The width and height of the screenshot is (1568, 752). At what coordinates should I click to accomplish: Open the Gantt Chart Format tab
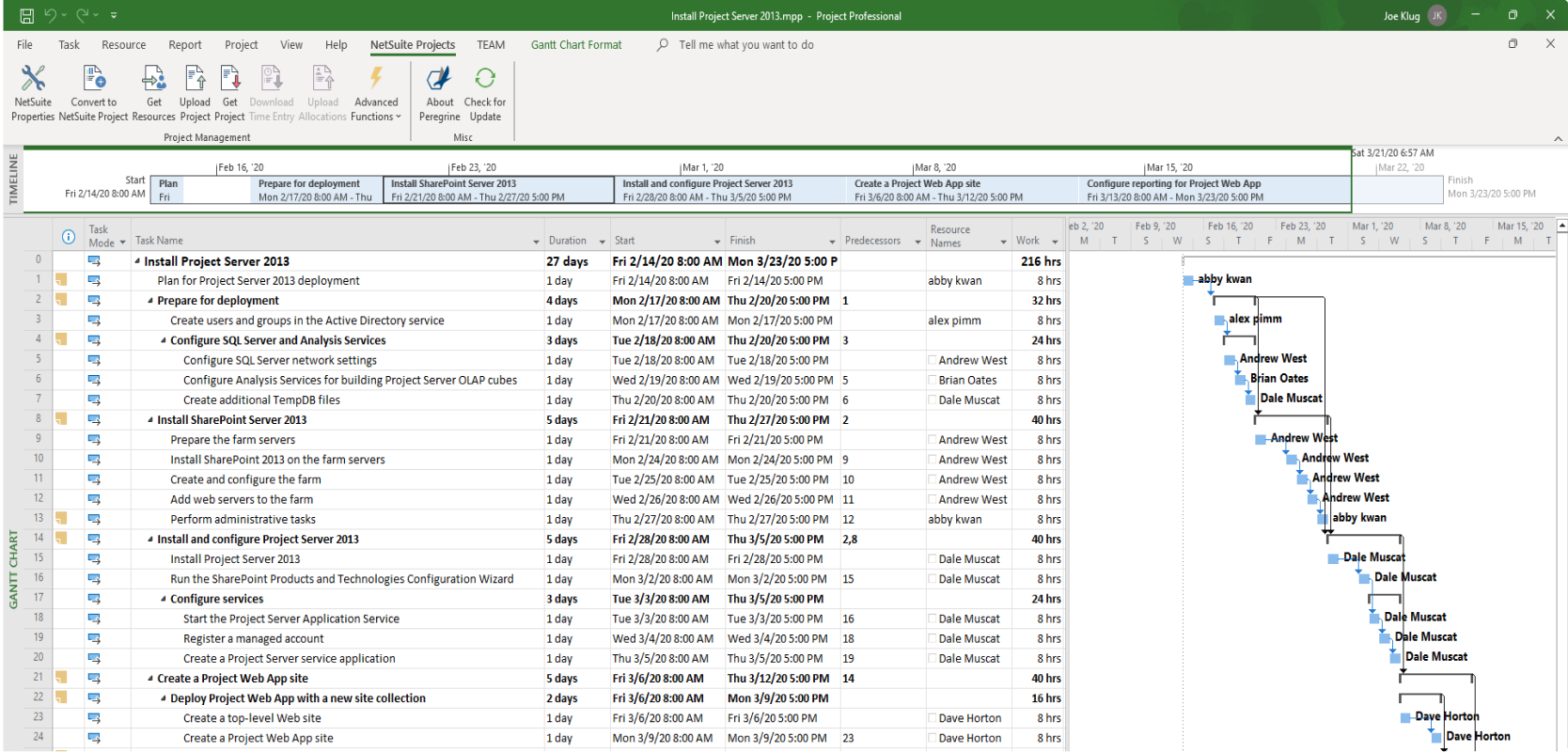pyautogui.click(x=576, y=44)
